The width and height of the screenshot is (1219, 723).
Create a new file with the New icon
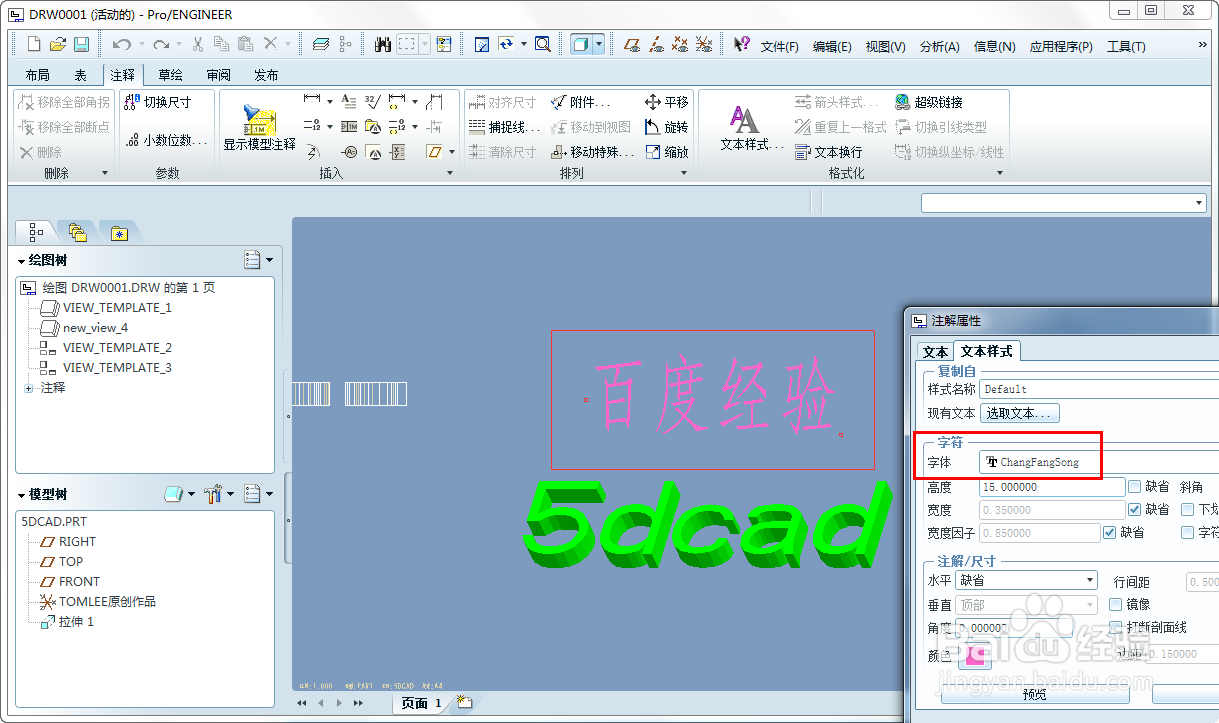pyautogui.click(x=34, y=44)
